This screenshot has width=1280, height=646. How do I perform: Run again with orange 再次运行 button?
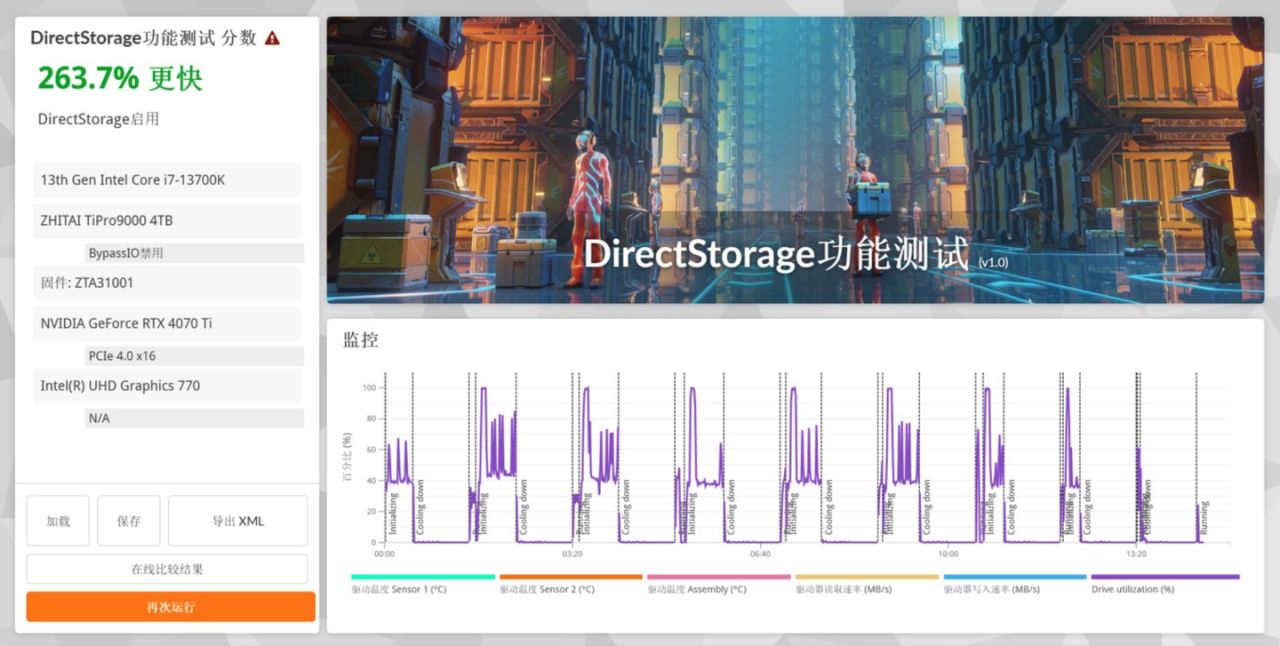click(x=171, y=607)
